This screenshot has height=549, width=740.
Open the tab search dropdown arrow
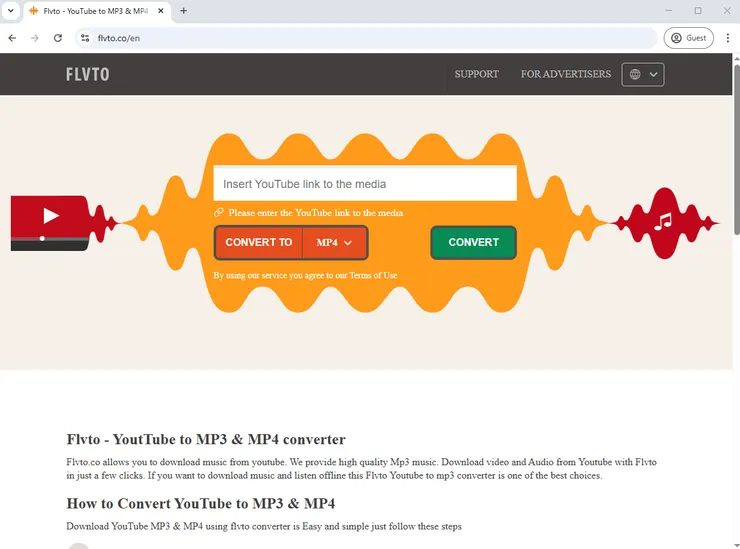click(x=10, y=11)
